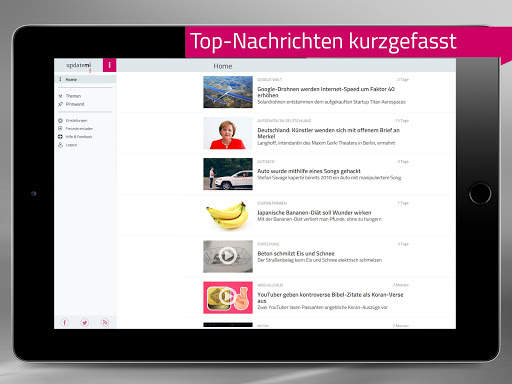512x384 pixels.
Task: Click the Freunde einladen icon
Action: click(60, 128)
